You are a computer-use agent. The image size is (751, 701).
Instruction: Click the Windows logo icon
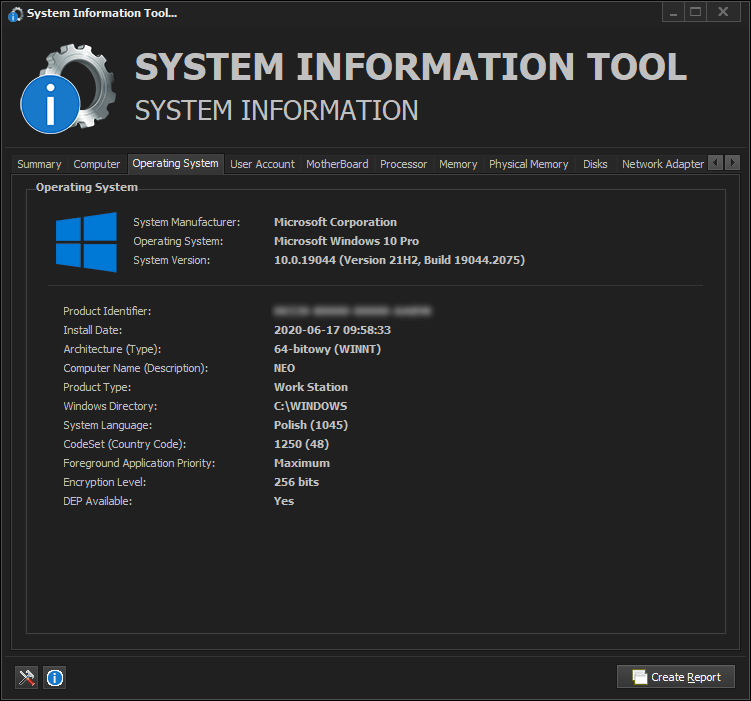86,242
